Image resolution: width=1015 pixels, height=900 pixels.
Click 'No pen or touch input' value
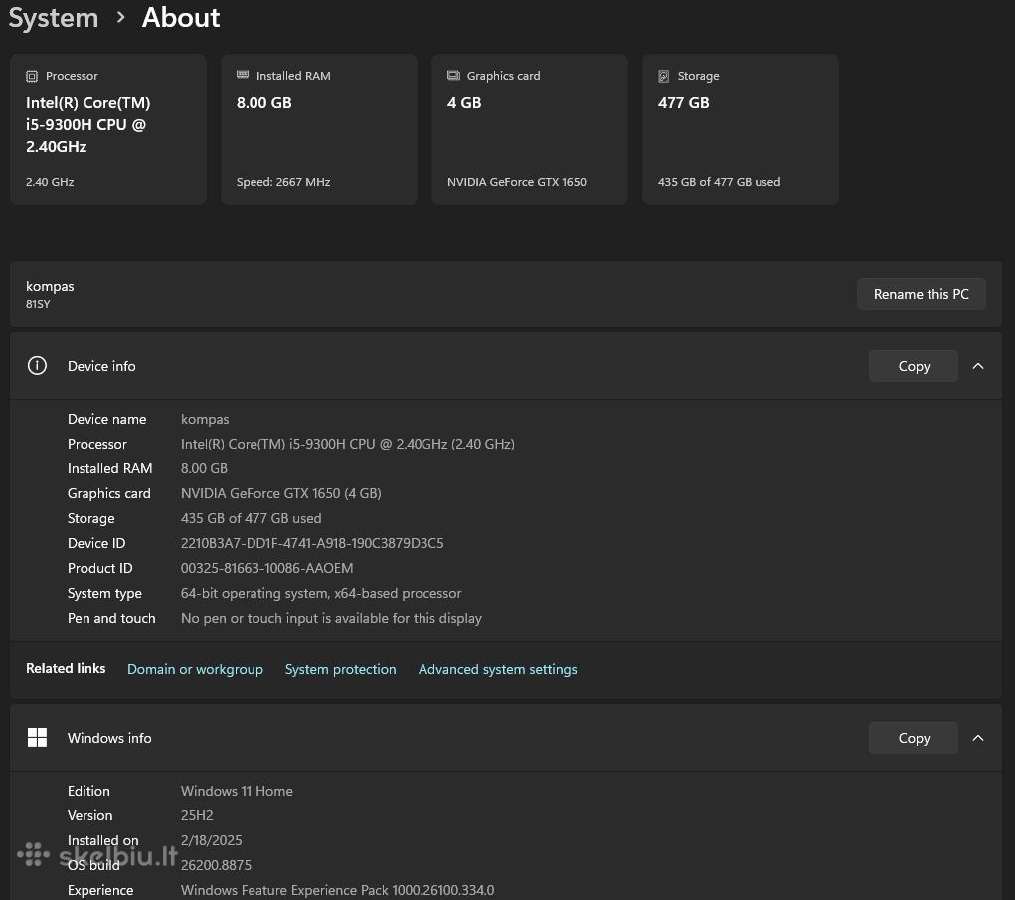tap(331, 619)
